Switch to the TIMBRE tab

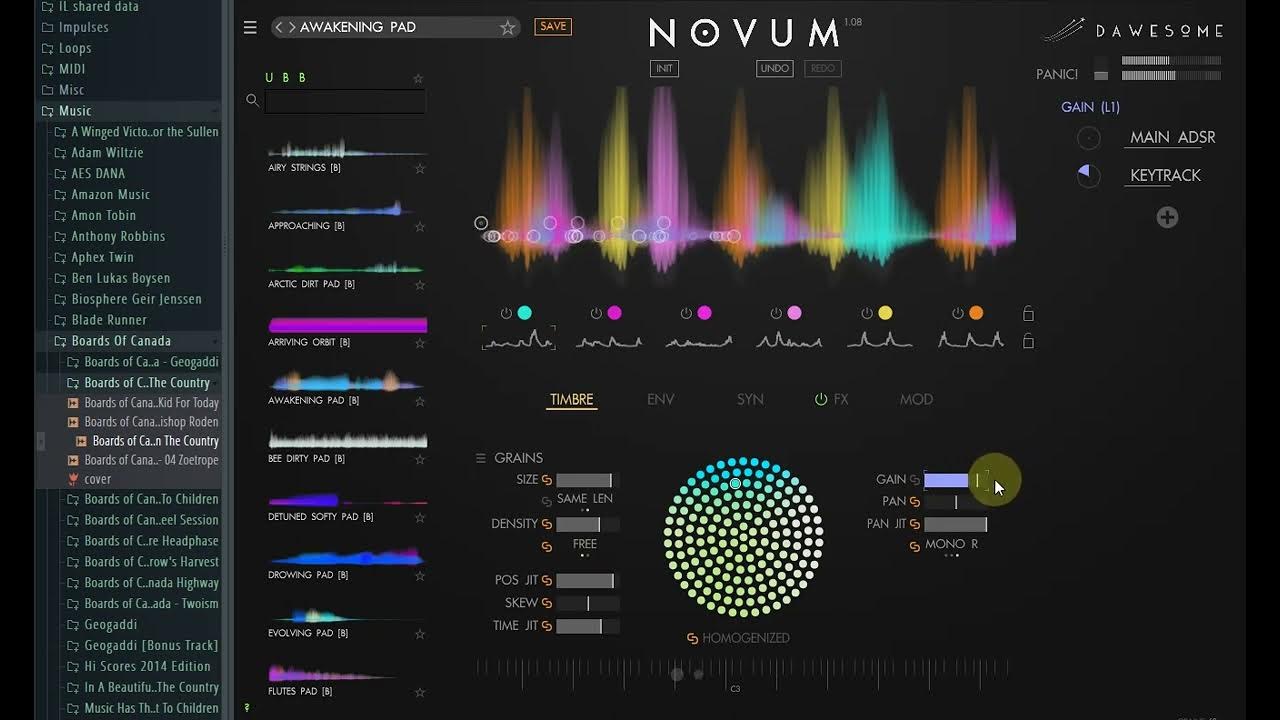[x=572, y=399]
